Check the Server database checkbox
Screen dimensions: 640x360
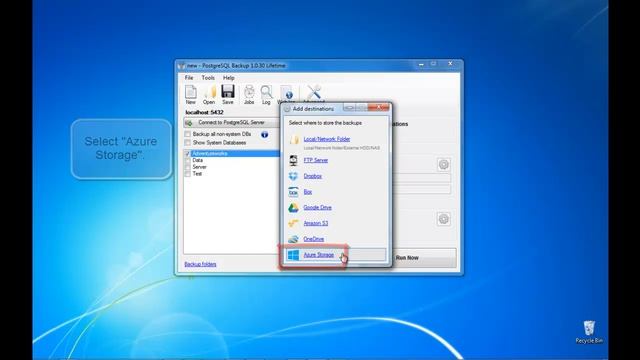pos(187,167)
